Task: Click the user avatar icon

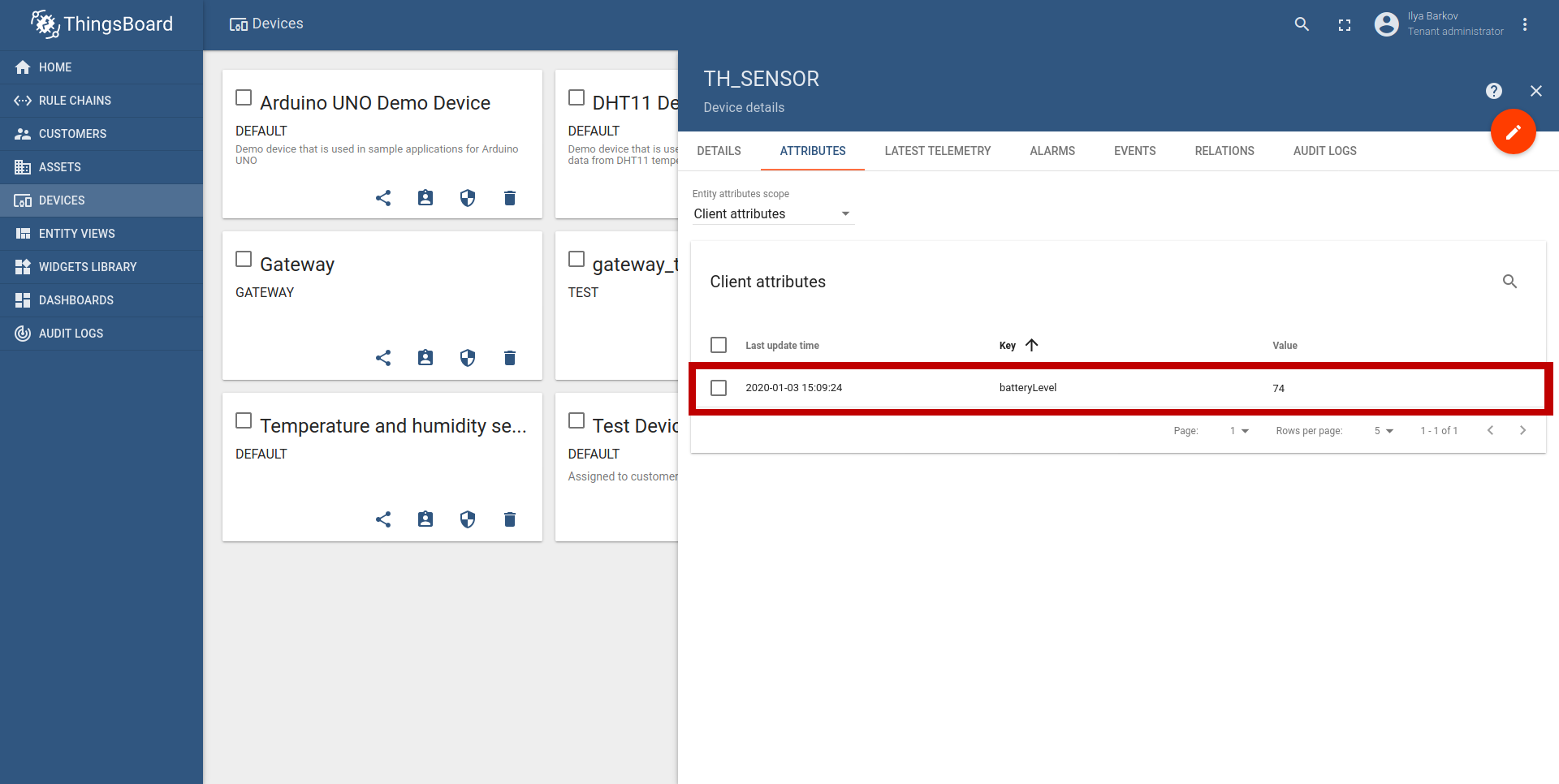Action: [1386, 24]
